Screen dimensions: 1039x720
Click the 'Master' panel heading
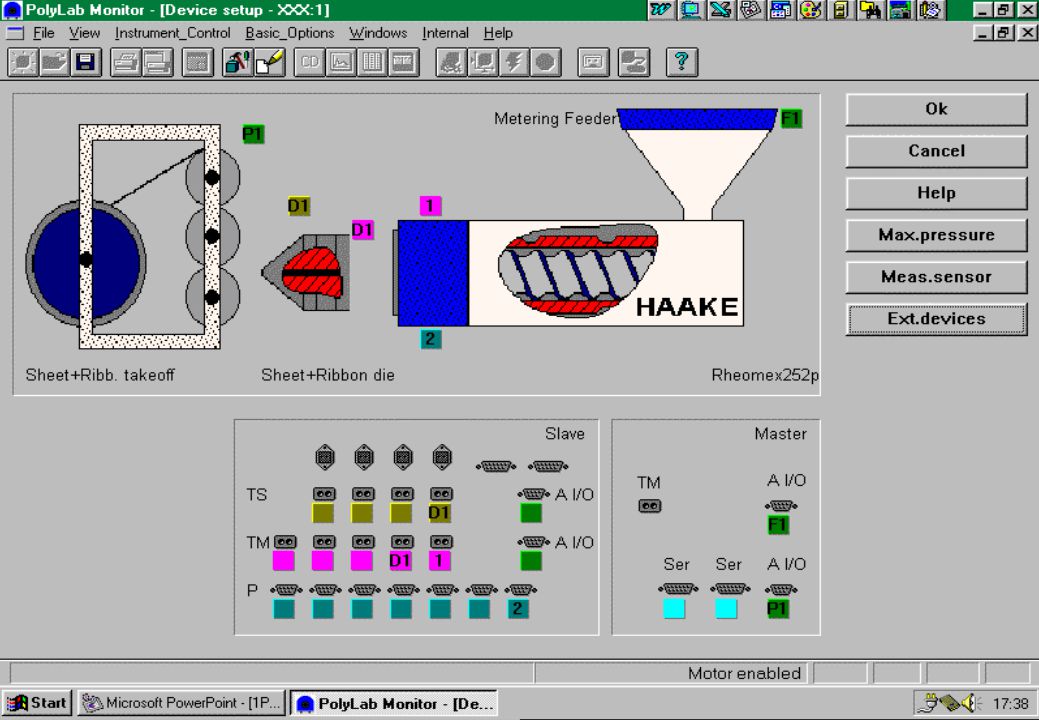pyautogui.click(x=781, y=434)
